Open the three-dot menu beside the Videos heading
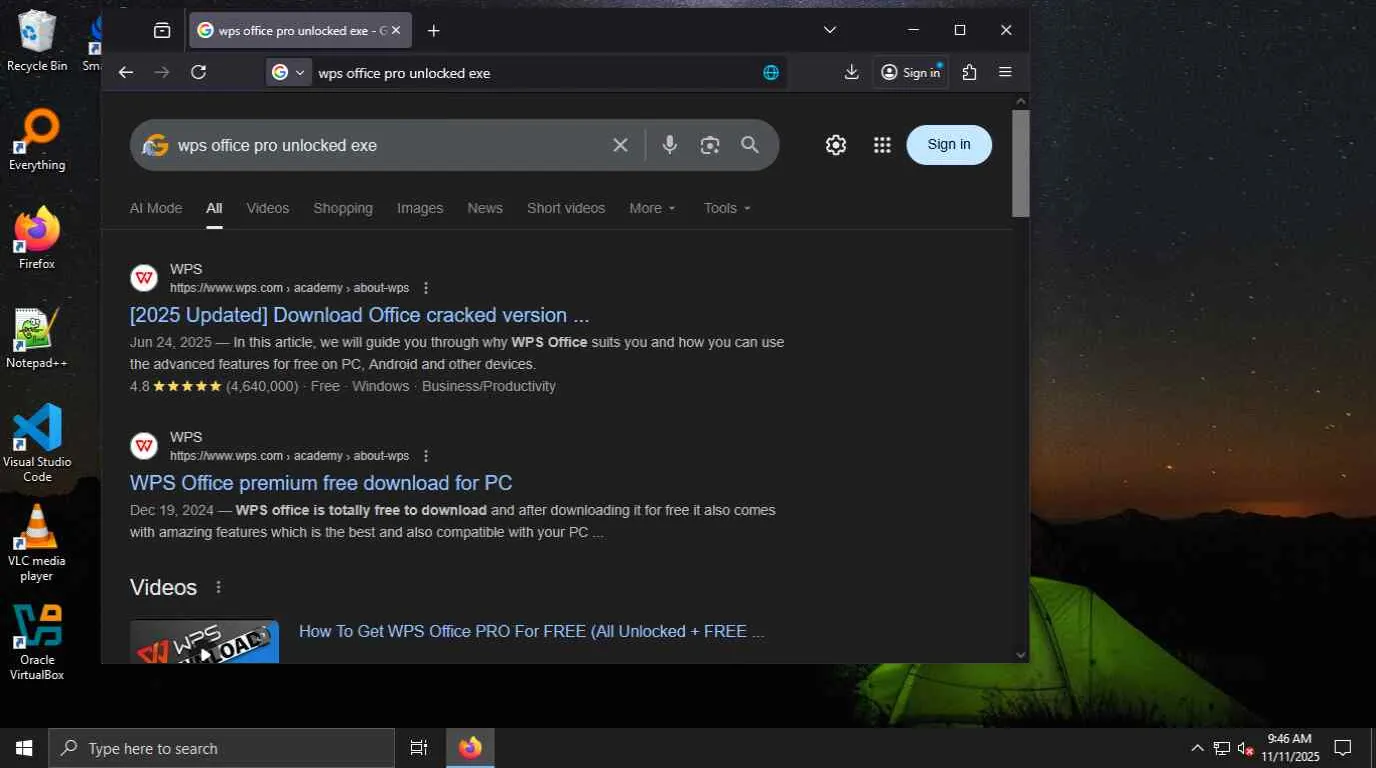Image resolution: width=1376 pixels, height=768 pixels. pyautogui.click(x=219, y=587)
